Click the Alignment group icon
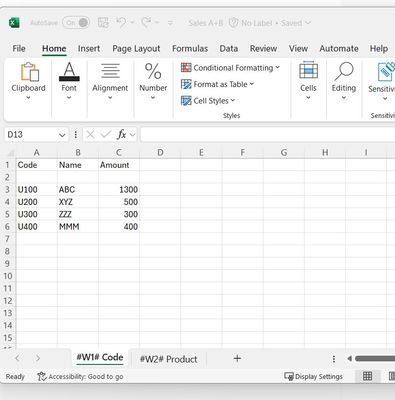Screen dimensions: 395x400 point(110,71)
